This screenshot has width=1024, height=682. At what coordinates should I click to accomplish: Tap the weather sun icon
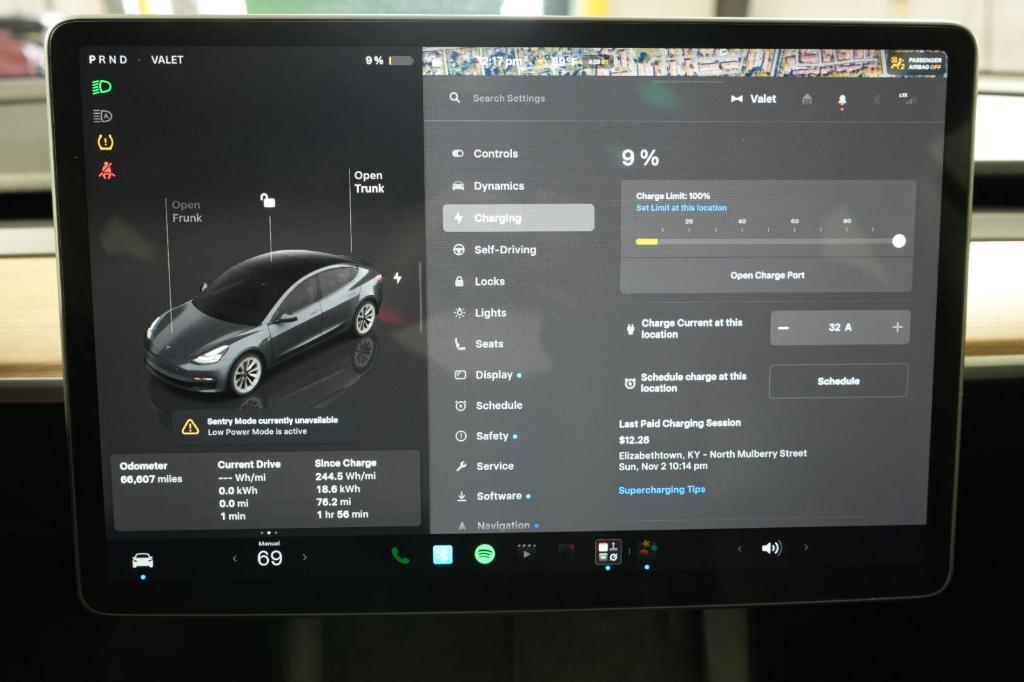[x=541, y=61]
